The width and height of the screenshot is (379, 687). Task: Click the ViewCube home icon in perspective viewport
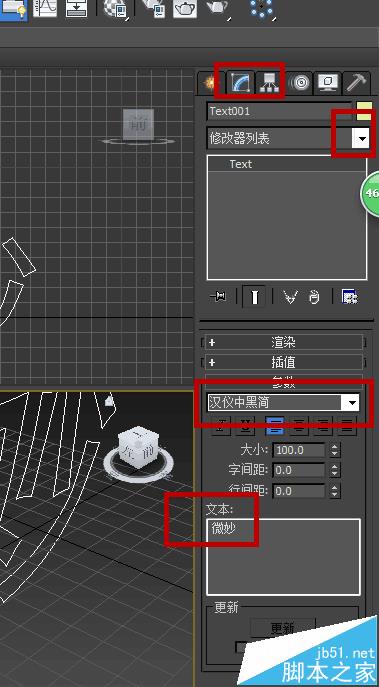pos(110,400)
